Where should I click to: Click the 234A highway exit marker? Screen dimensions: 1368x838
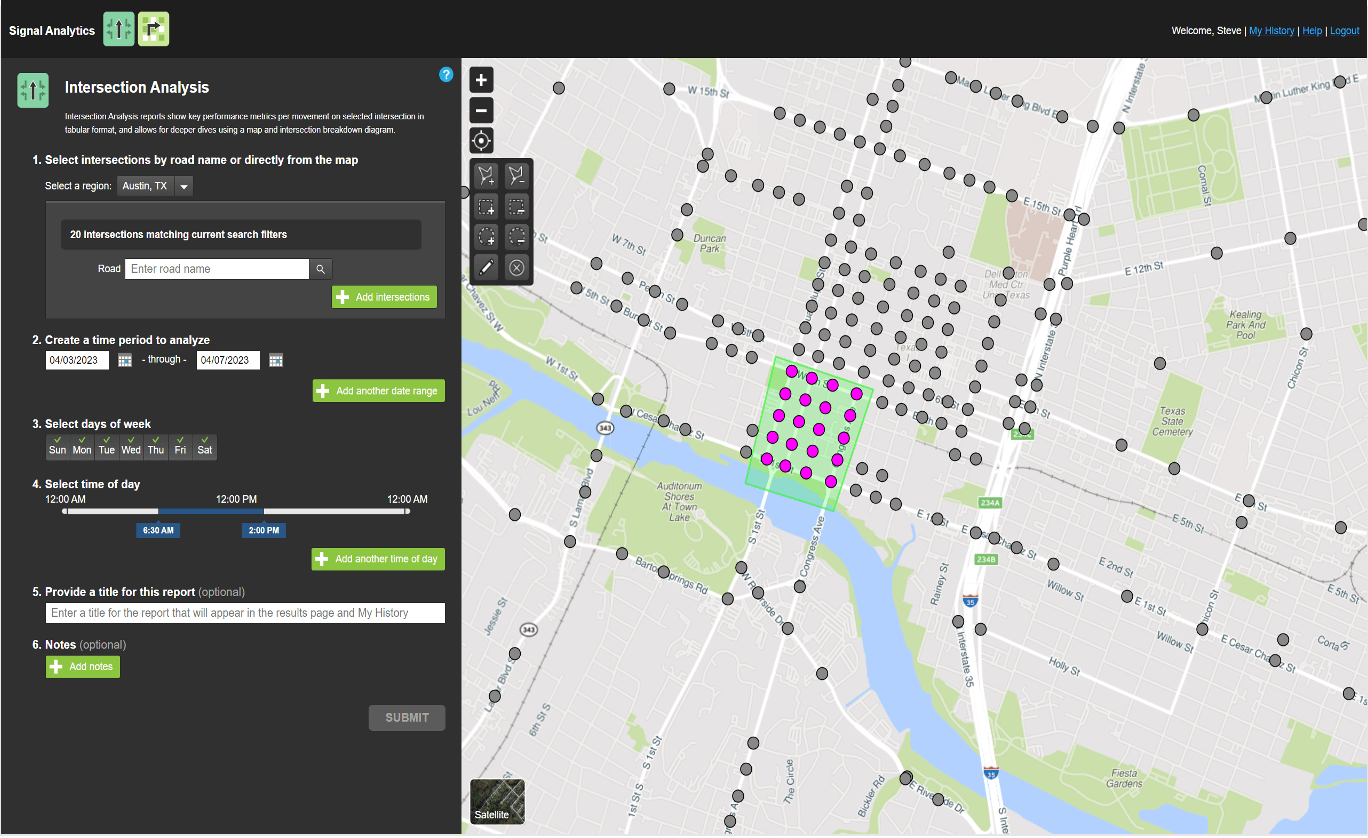pos(989,503)
